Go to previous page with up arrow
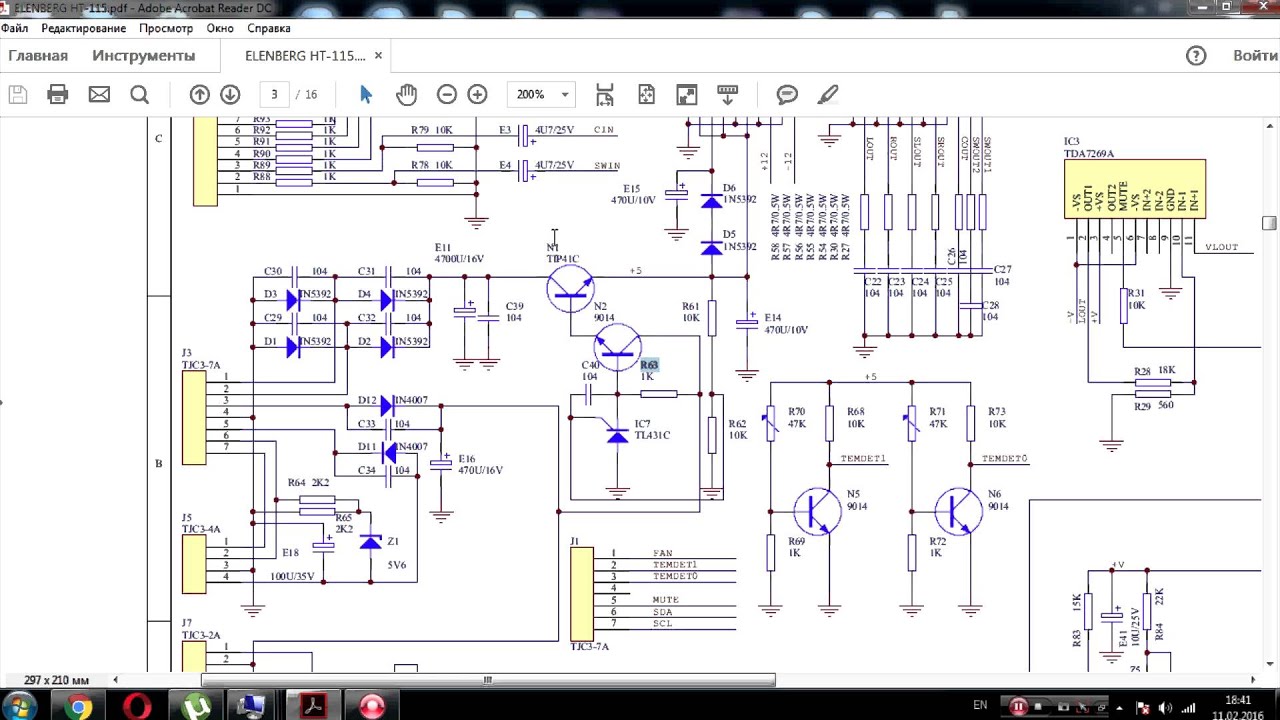Viewport: 1280px width, 720px height. [200, 95]
